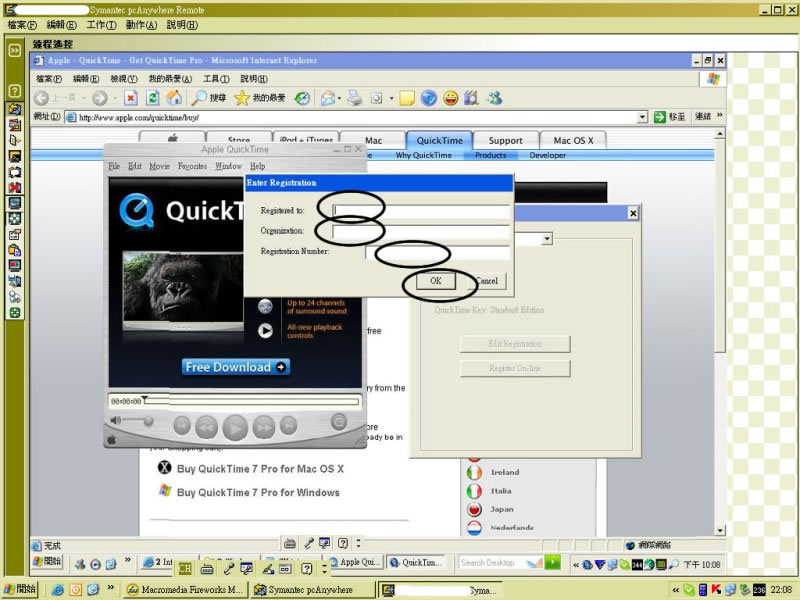Expand IE links chevron at toolbar right
The width and height of the screenshot is (800, 600).
tap(719, 115)
